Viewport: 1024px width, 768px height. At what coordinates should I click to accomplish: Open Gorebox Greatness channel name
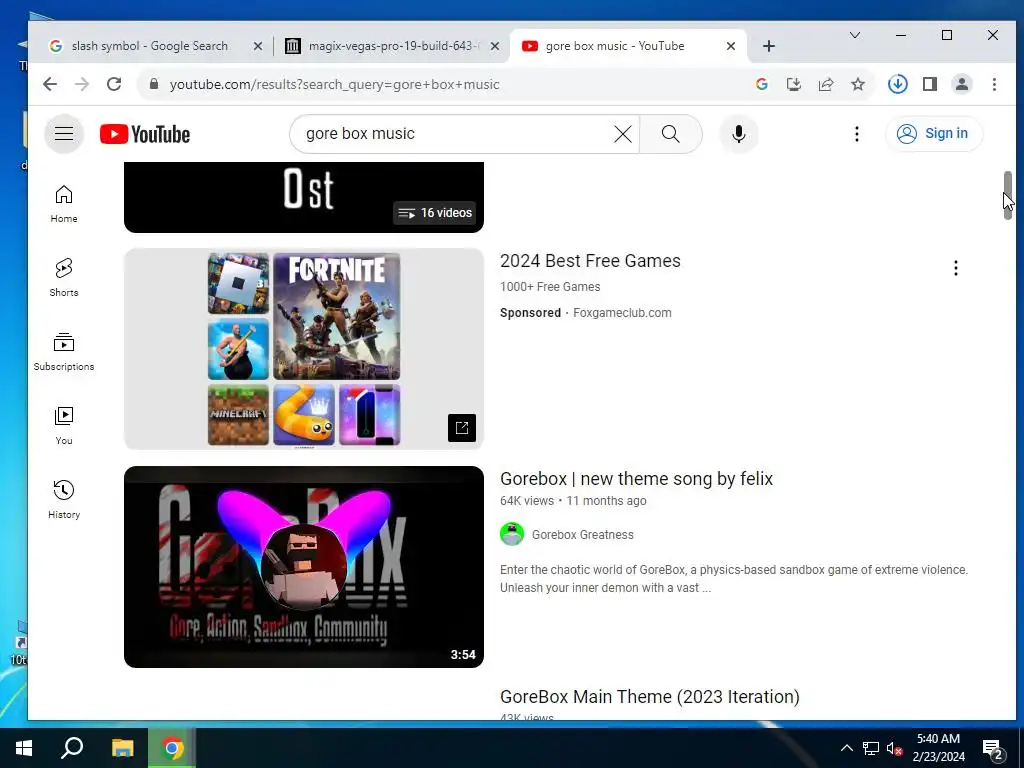(x=583, y=535)
